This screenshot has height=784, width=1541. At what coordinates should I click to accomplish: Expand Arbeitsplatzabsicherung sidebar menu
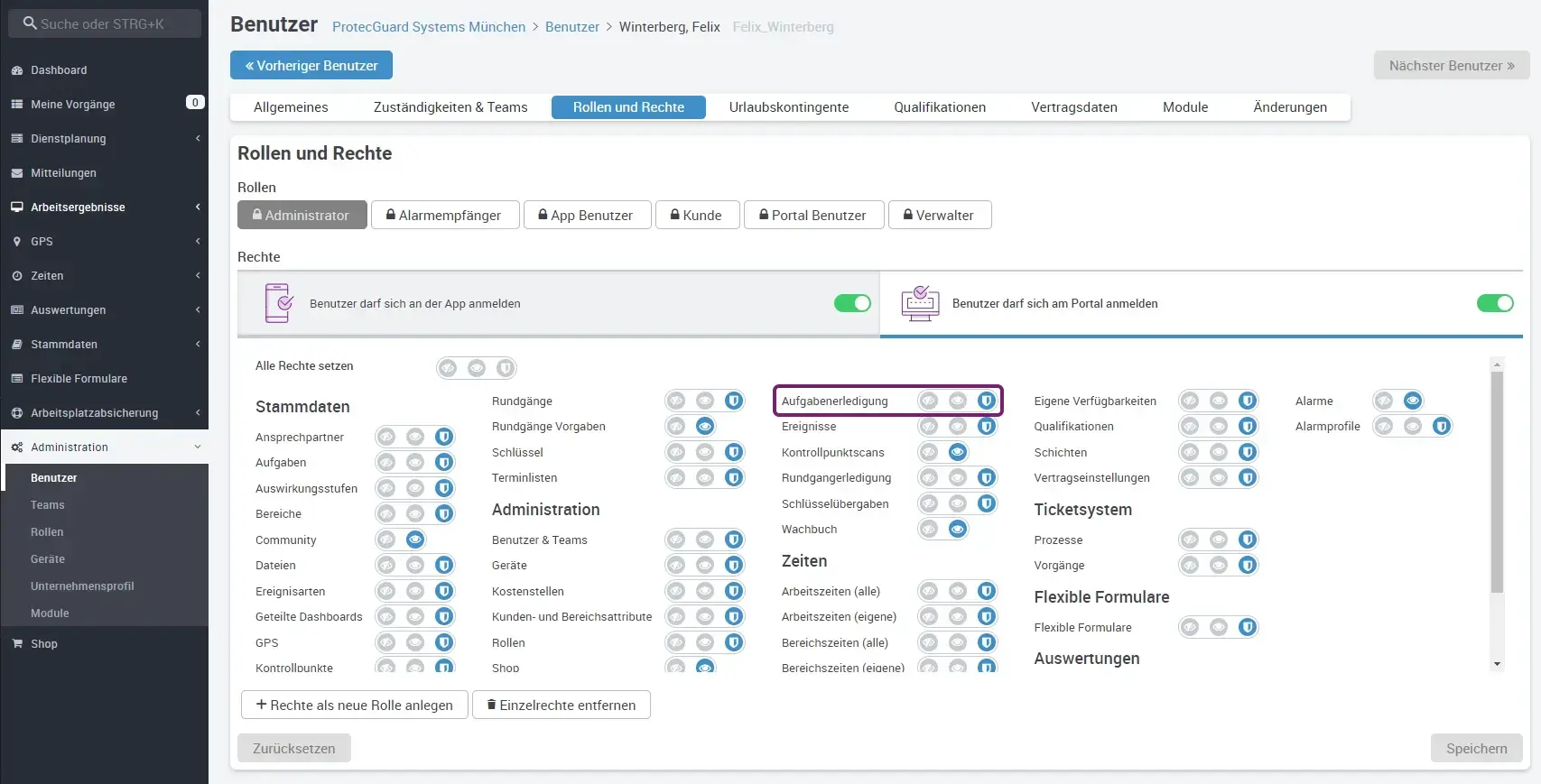pos(104,413)
